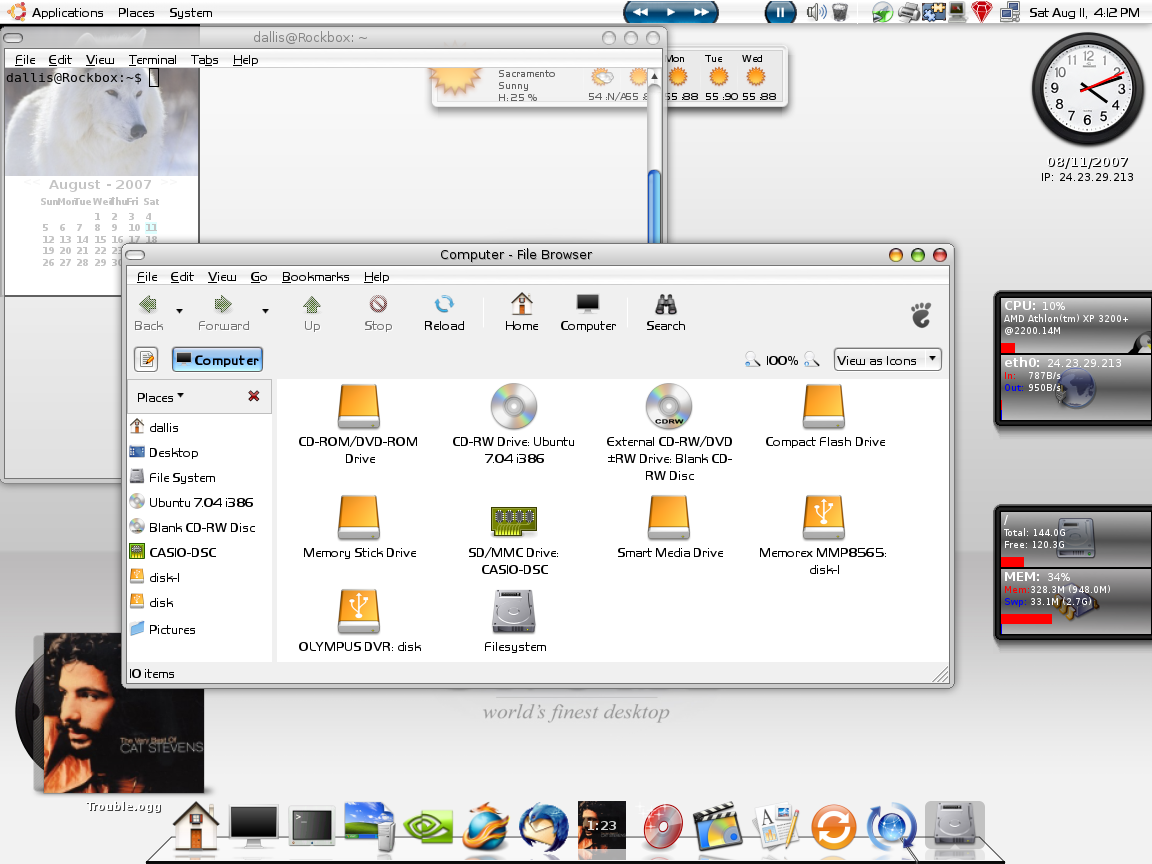
Task: Select the Compact Flash Drive icon
Action: (824, 406)
